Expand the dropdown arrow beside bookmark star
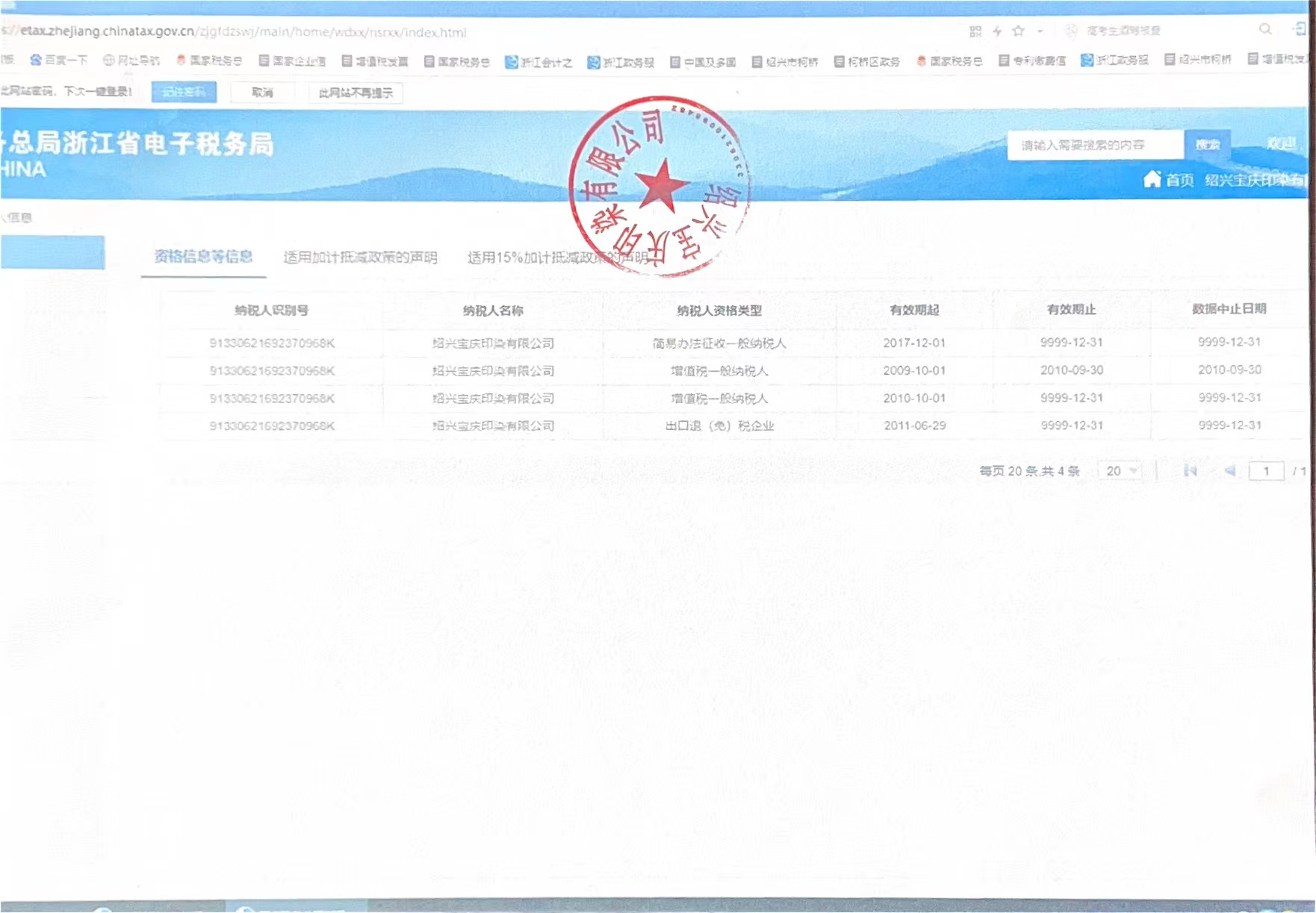 (x=1040, y=31)
